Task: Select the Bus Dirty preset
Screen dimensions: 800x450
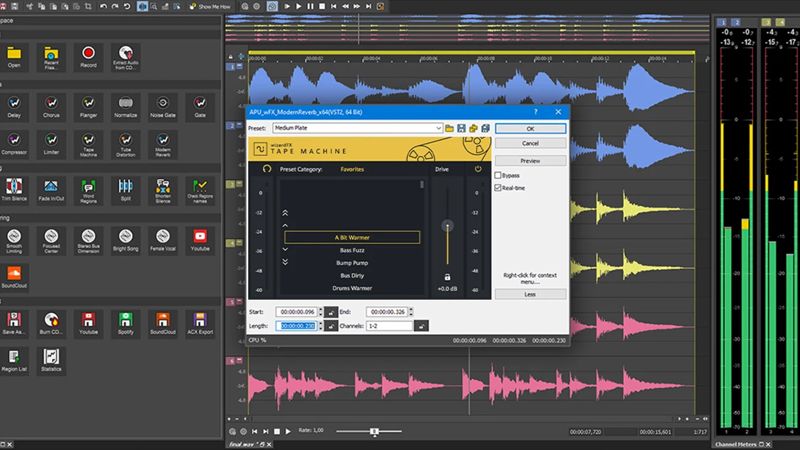Action: [352, 276]
